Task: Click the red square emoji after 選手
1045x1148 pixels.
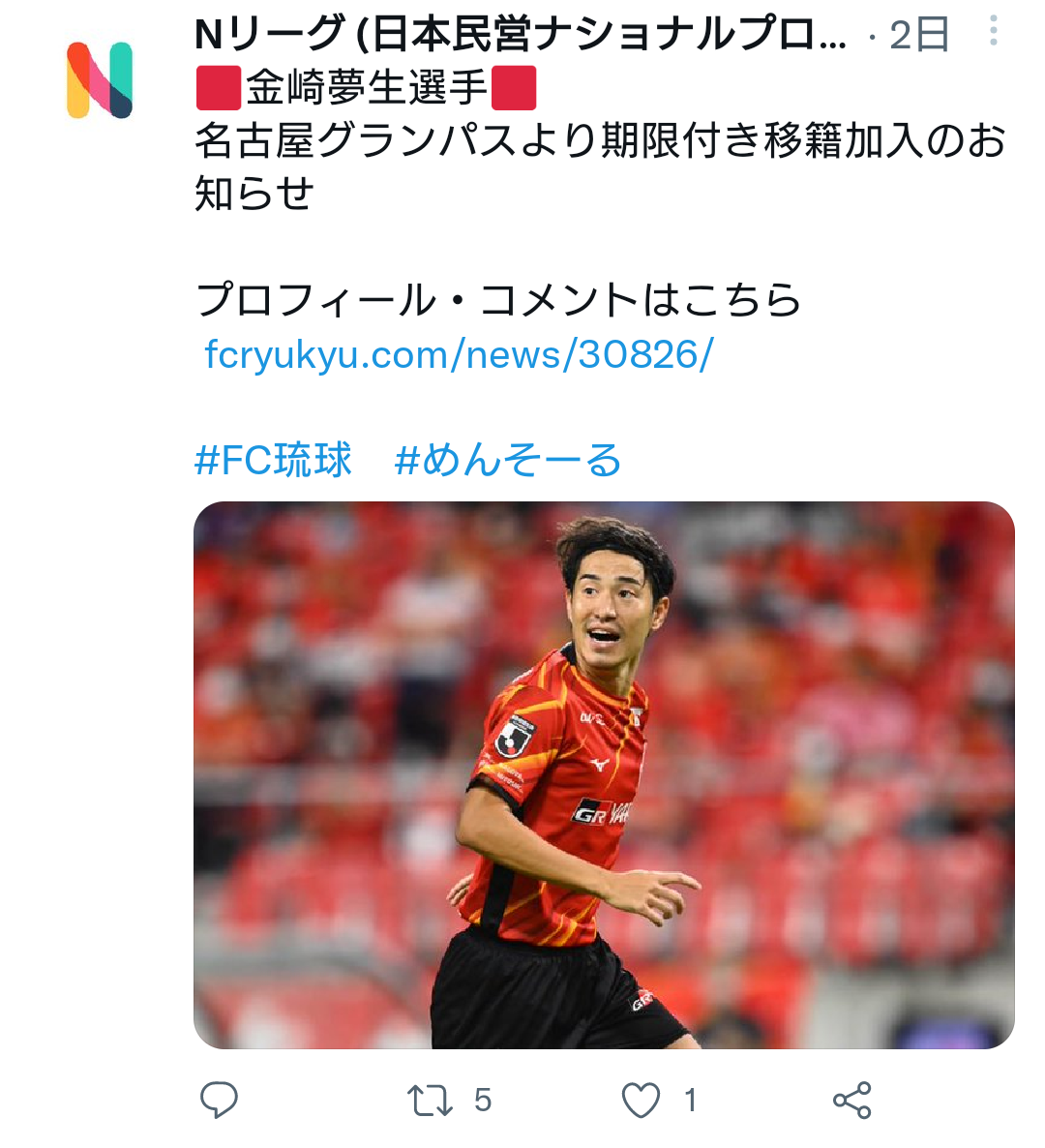Action: [x=514, y=88]
